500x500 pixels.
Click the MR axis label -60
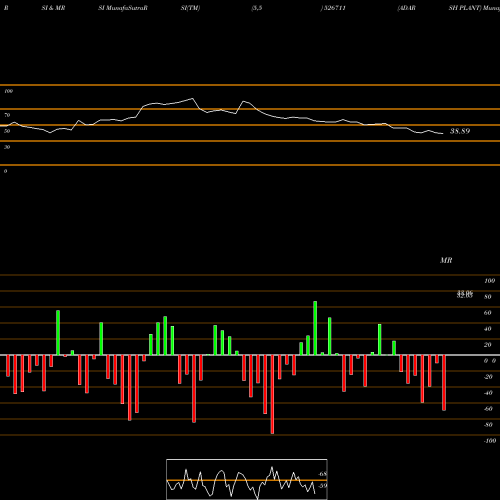click(488, 409)
